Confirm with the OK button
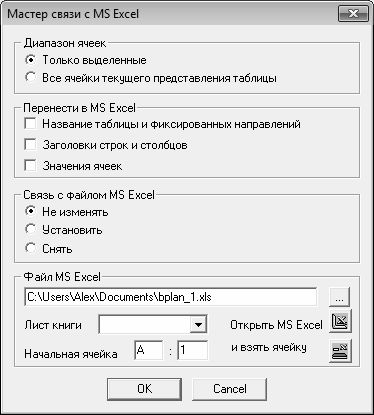 144,389
